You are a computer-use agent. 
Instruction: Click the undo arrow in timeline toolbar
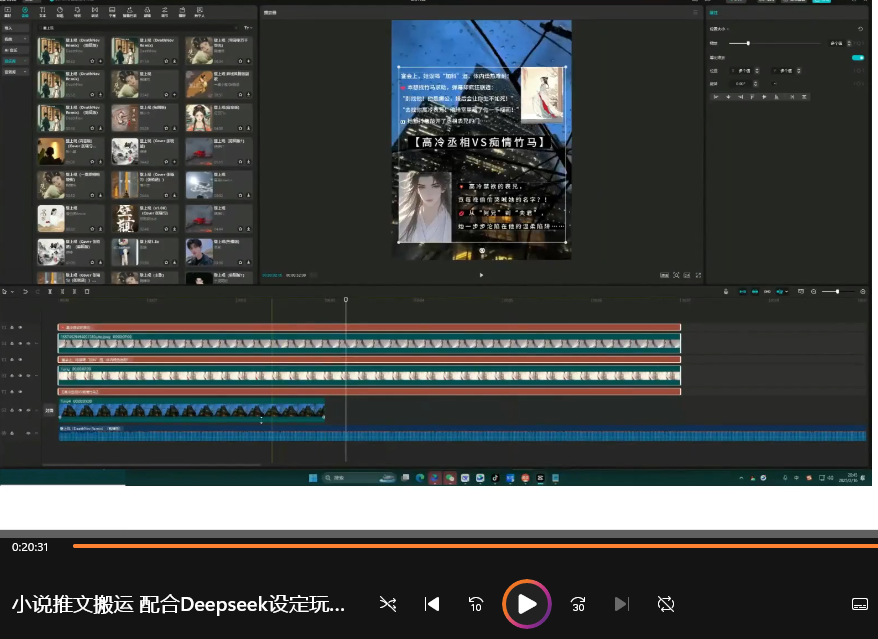25,291
